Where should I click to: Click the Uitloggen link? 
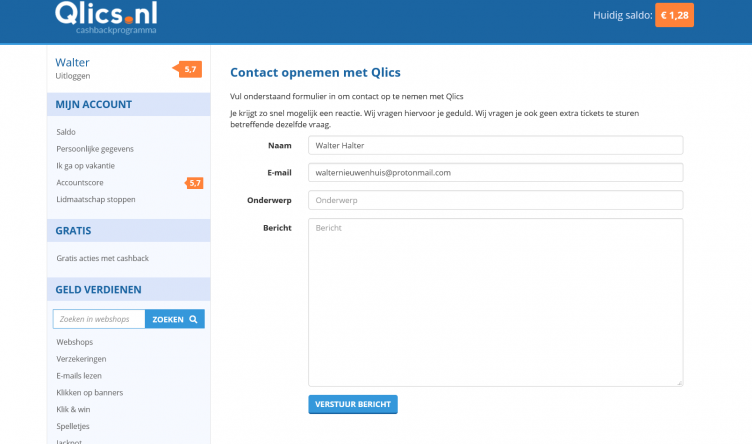[x=74, y=76]
